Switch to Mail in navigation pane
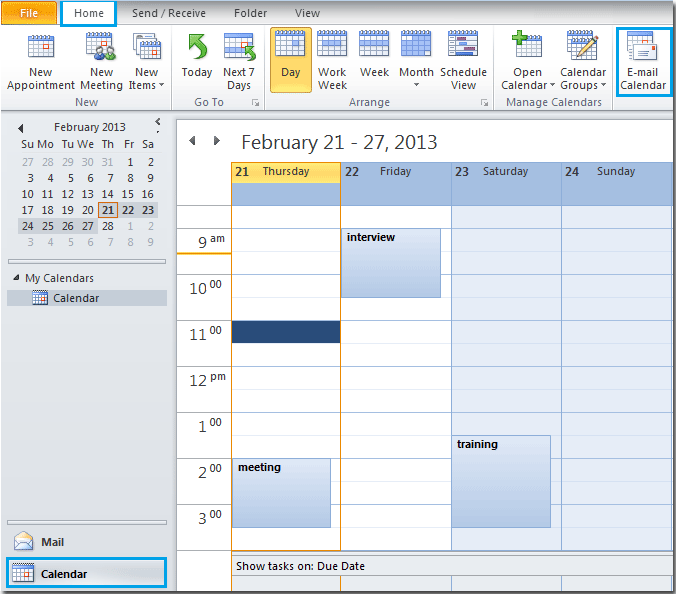This screenshot has height=594, width=676. coord(52,542)
